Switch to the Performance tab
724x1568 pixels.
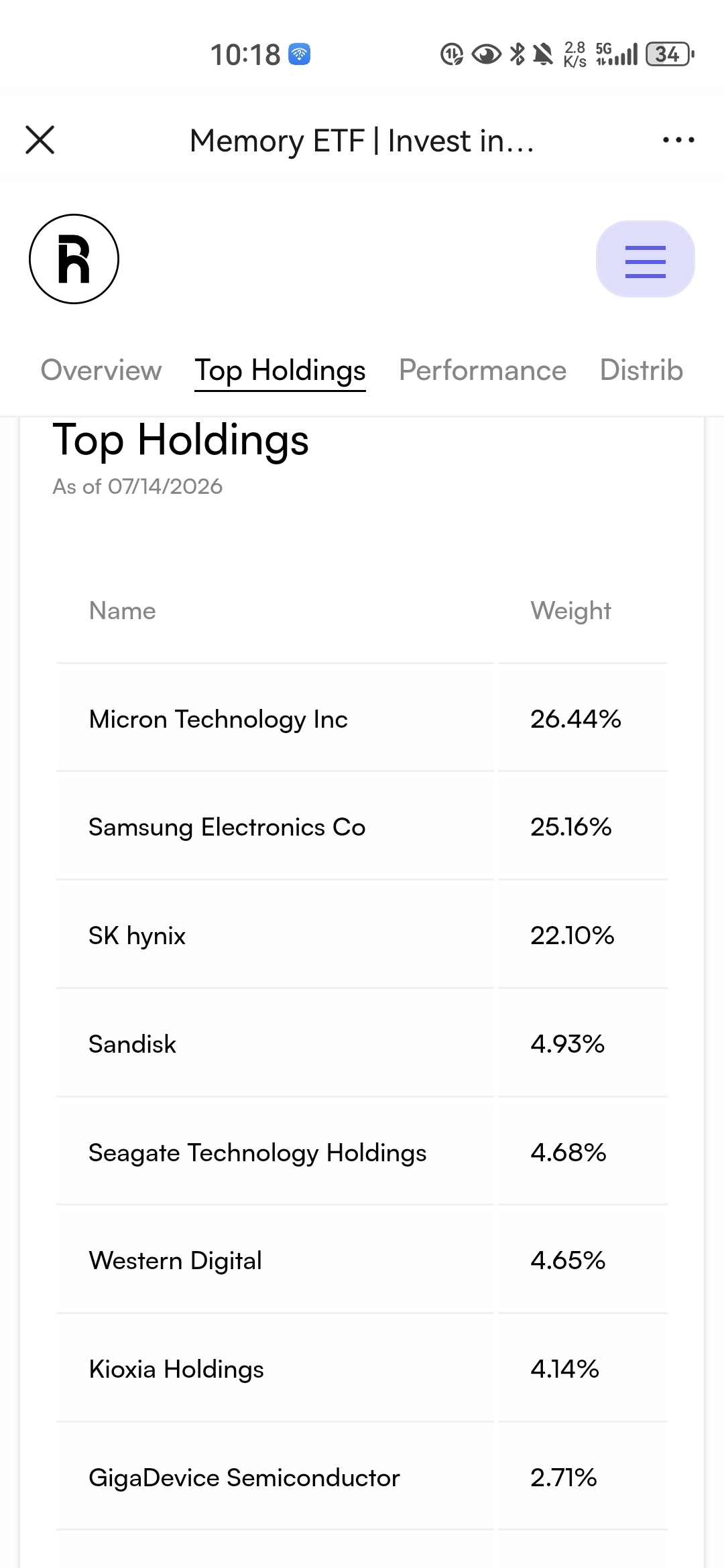[x=483, y=371]
